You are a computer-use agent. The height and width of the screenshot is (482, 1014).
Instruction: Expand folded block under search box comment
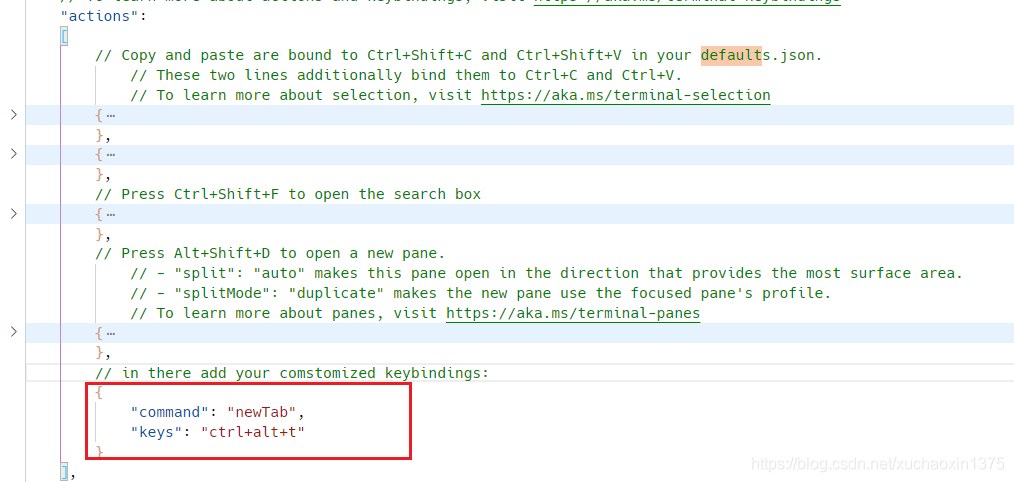14,214
